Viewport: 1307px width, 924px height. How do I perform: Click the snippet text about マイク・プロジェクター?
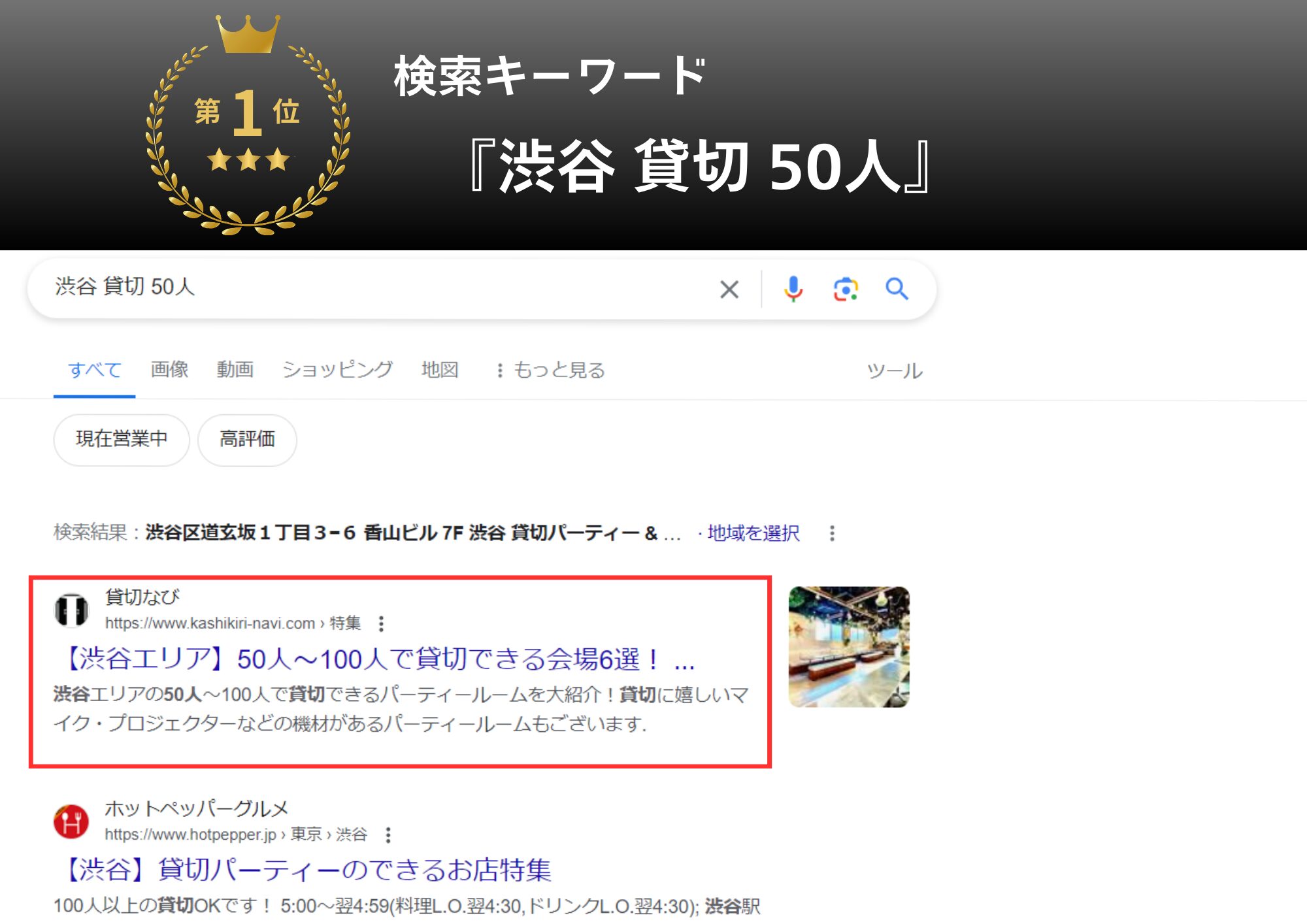point(350,724)
